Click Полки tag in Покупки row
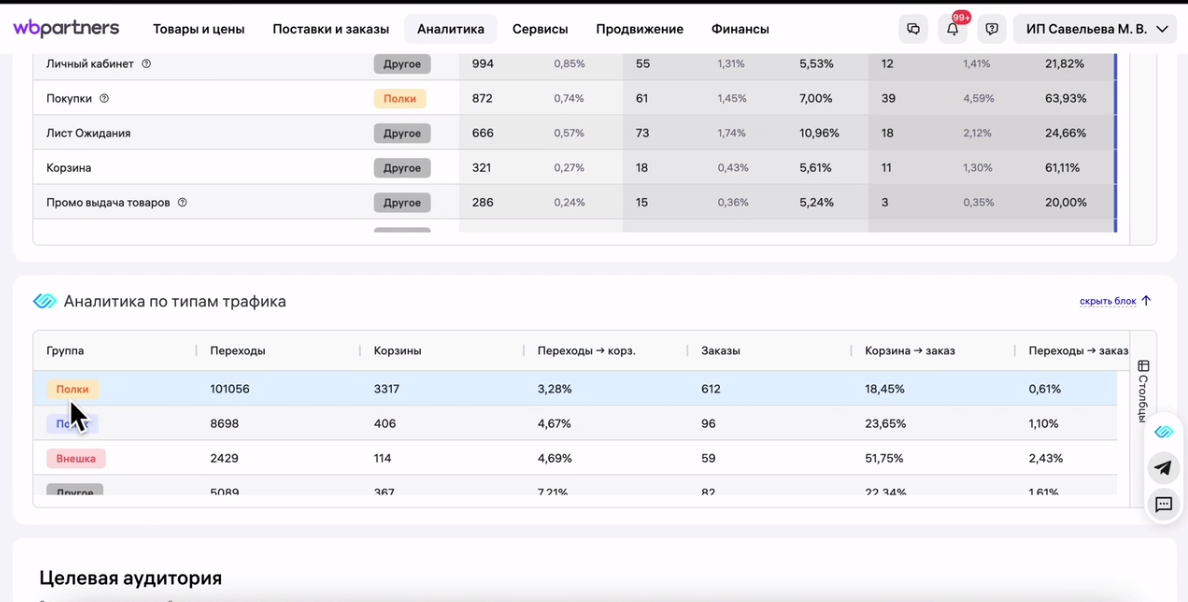Image resolution: width=1188 pixels, height=602 pixels. click(x=399, y=98)
